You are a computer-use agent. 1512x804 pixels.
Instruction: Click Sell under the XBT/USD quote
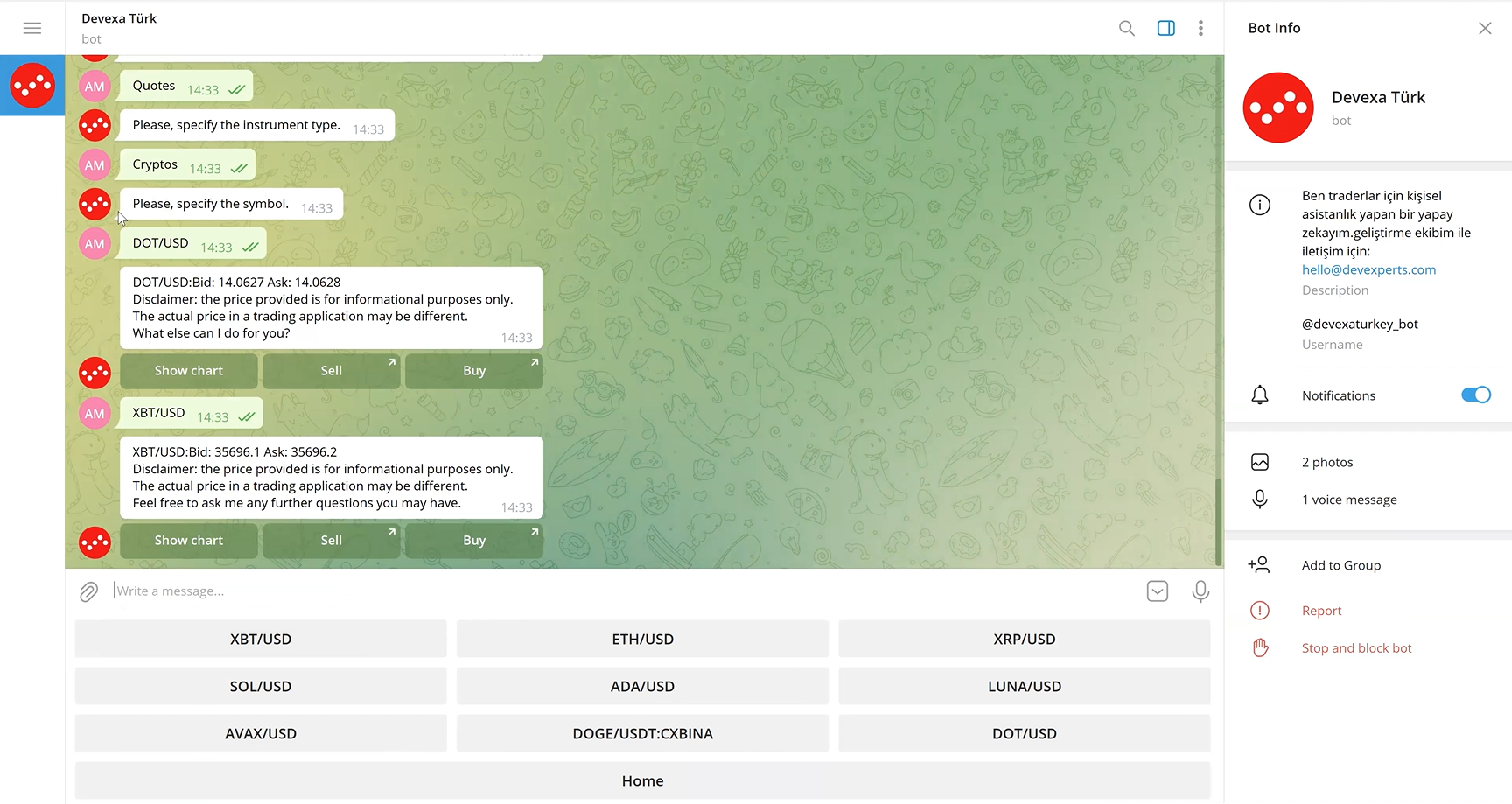pos(332,541)
